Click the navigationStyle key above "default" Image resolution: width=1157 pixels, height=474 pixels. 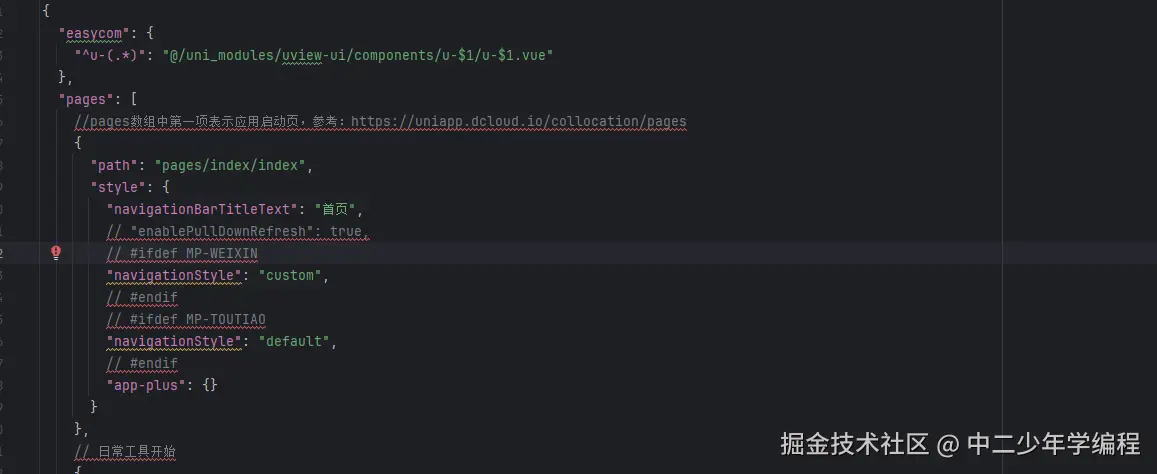(x=174, y=341)
